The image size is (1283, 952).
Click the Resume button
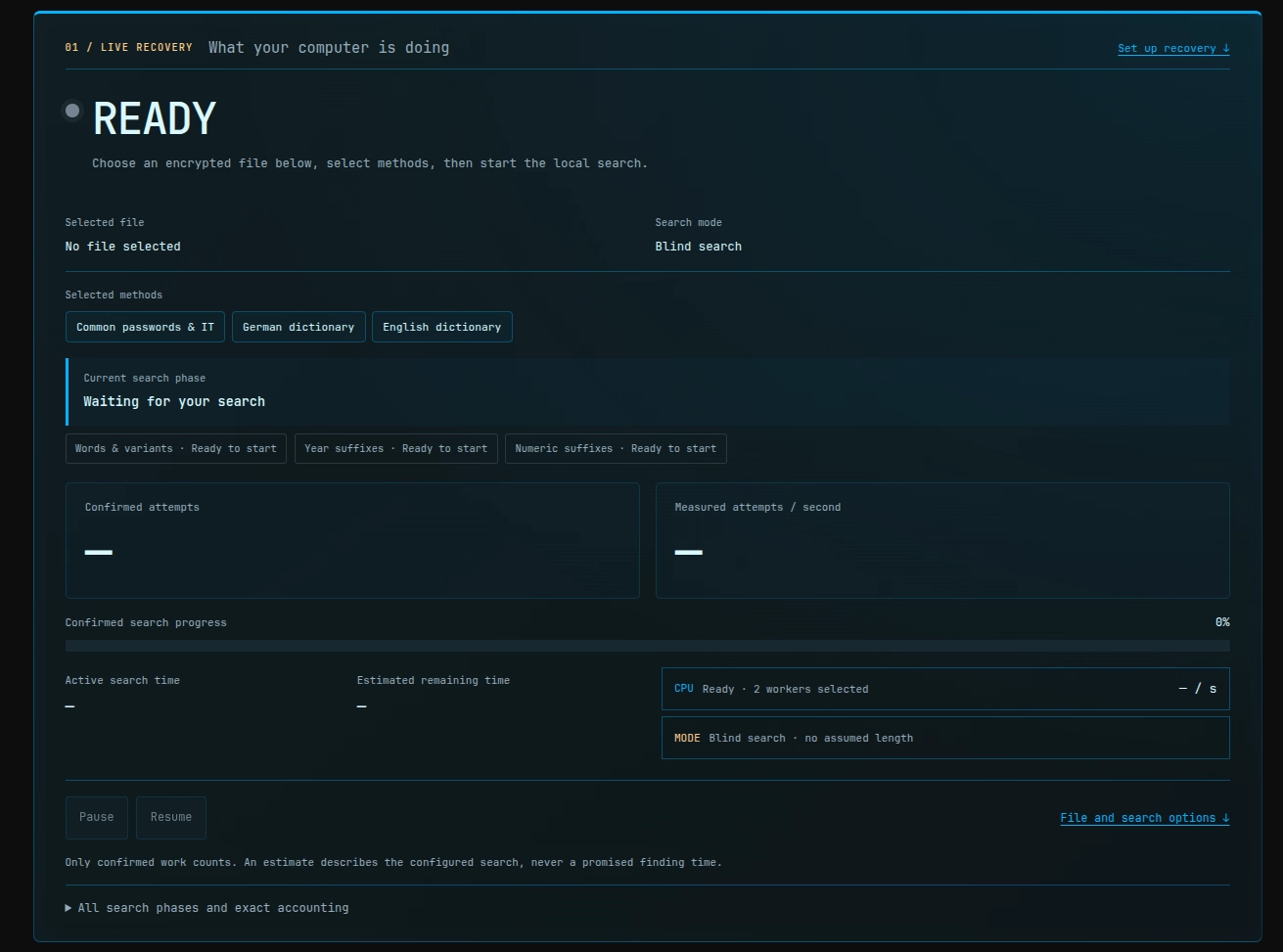coord(171,817)
